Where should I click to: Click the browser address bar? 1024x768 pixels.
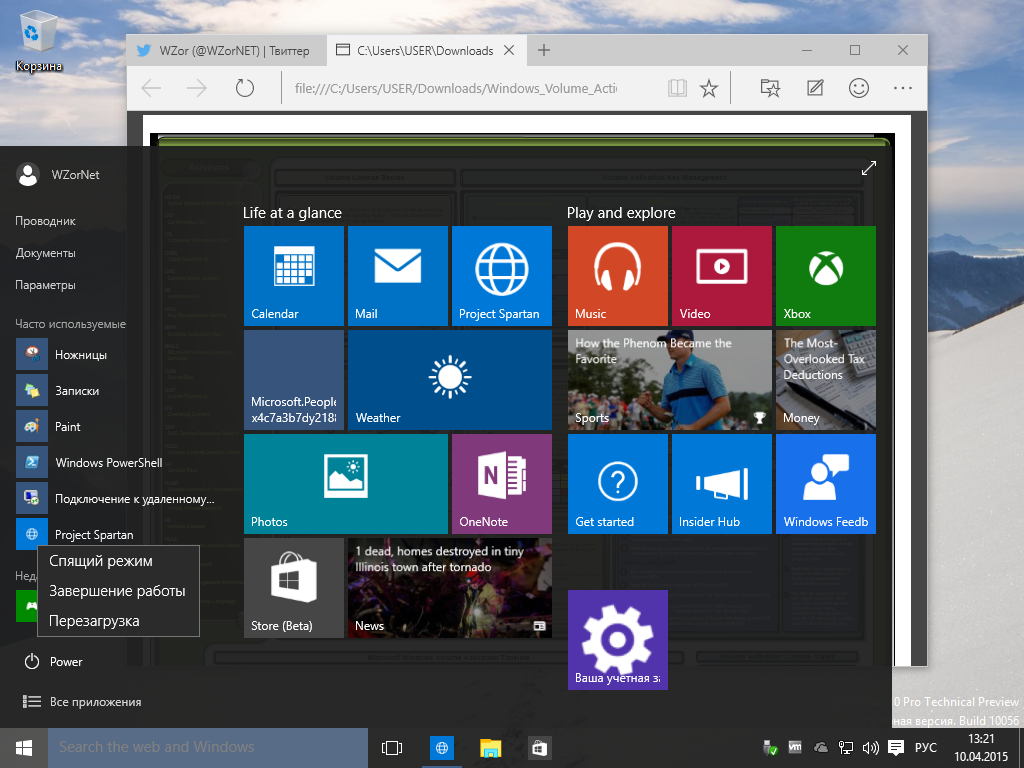point(455,88)
